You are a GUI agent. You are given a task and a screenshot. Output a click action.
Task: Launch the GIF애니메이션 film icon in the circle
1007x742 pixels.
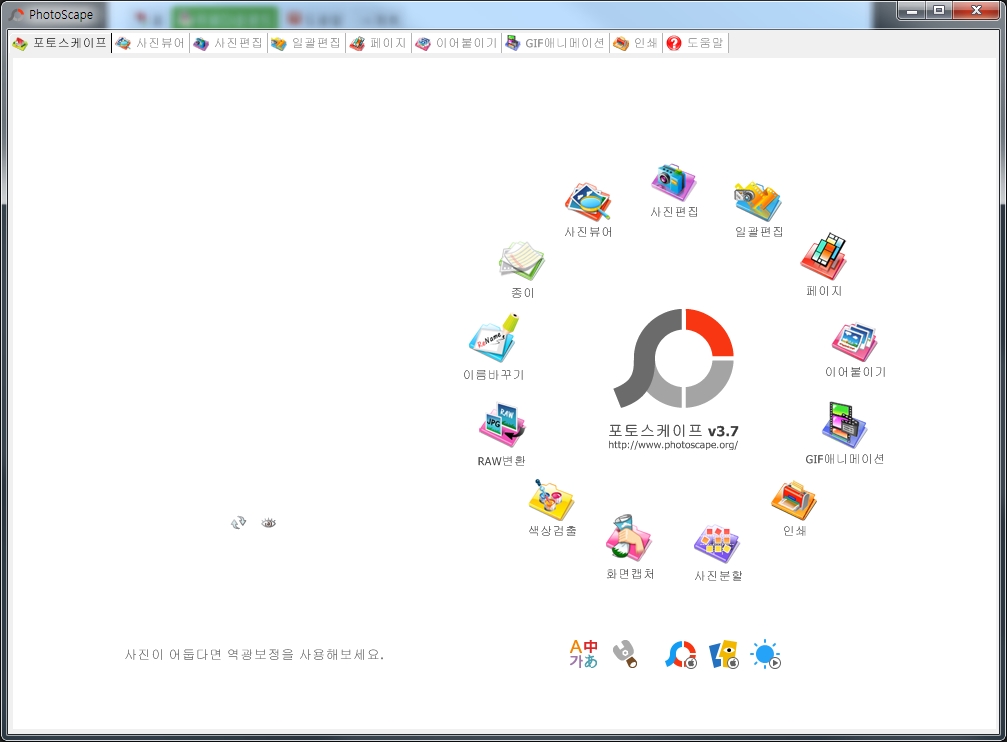[845, 425]
